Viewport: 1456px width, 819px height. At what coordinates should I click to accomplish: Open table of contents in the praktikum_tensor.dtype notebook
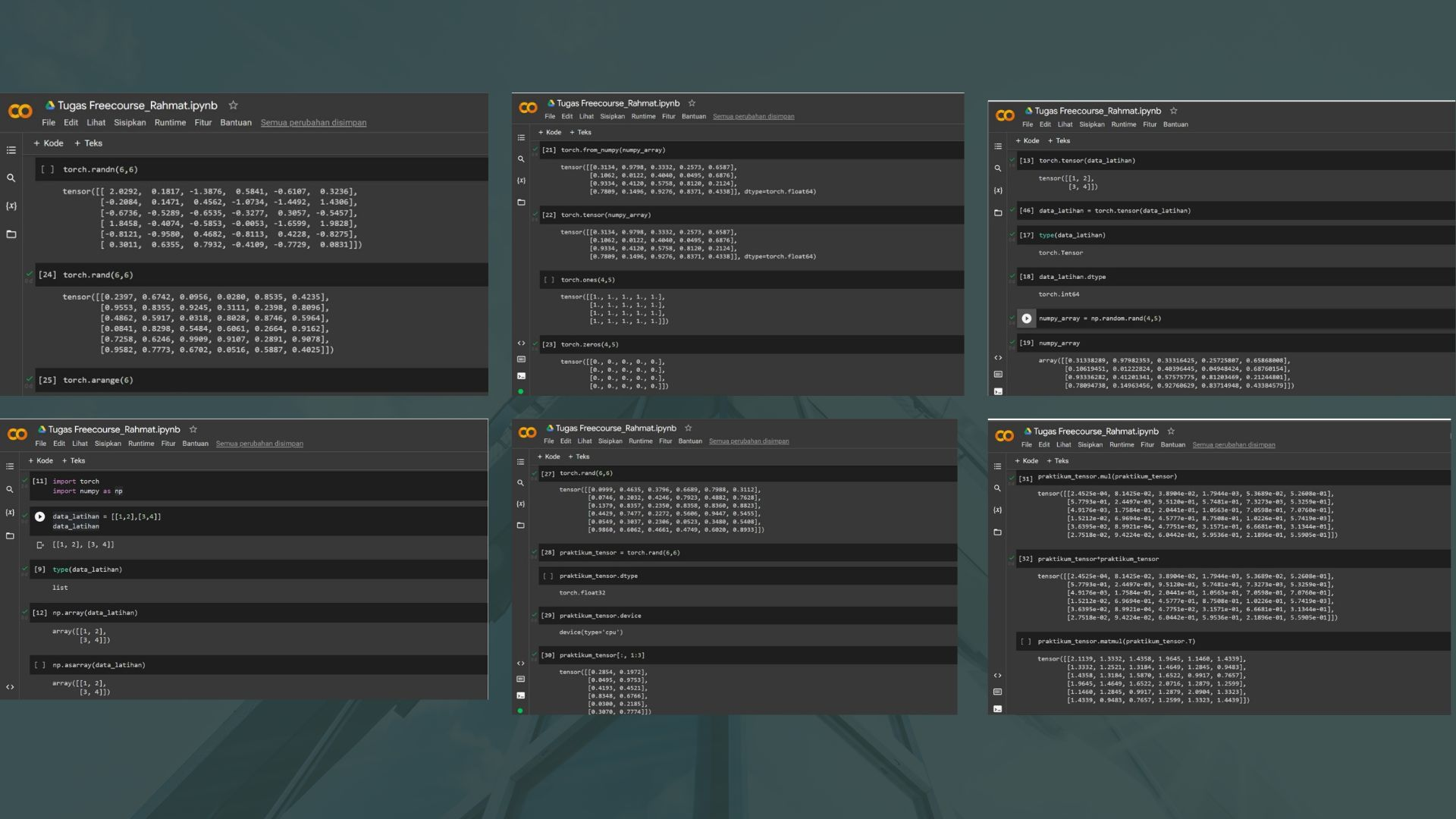click(x=520, y=462)
